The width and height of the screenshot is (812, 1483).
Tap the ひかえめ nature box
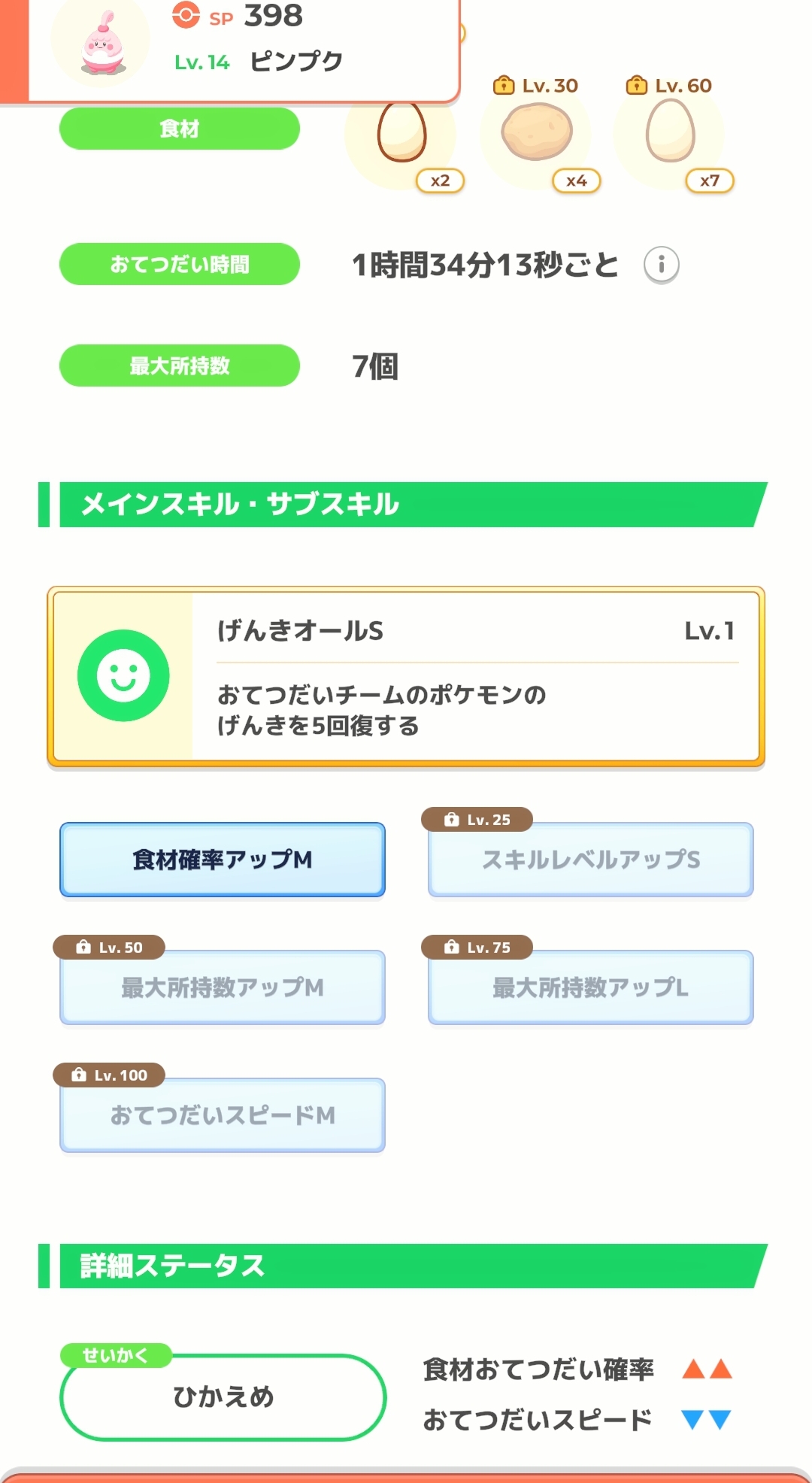(x=223, y=1397)
